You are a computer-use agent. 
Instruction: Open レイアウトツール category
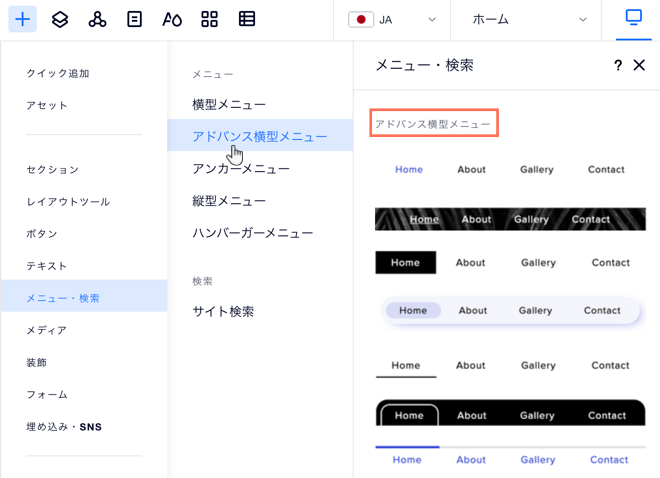click(68, 202)
